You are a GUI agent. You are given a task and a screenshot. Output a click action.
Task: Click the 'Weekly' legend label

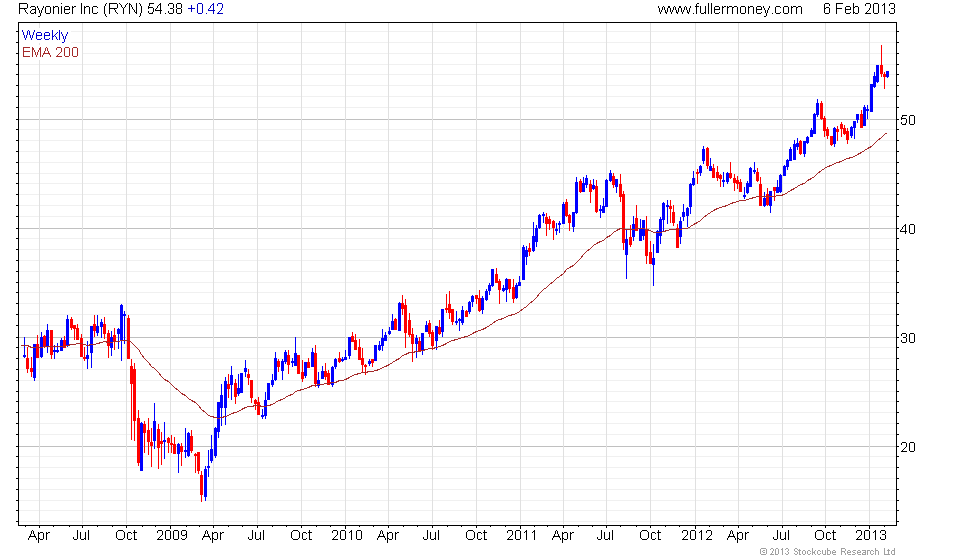pyautogui.click(x=44, y=36)
